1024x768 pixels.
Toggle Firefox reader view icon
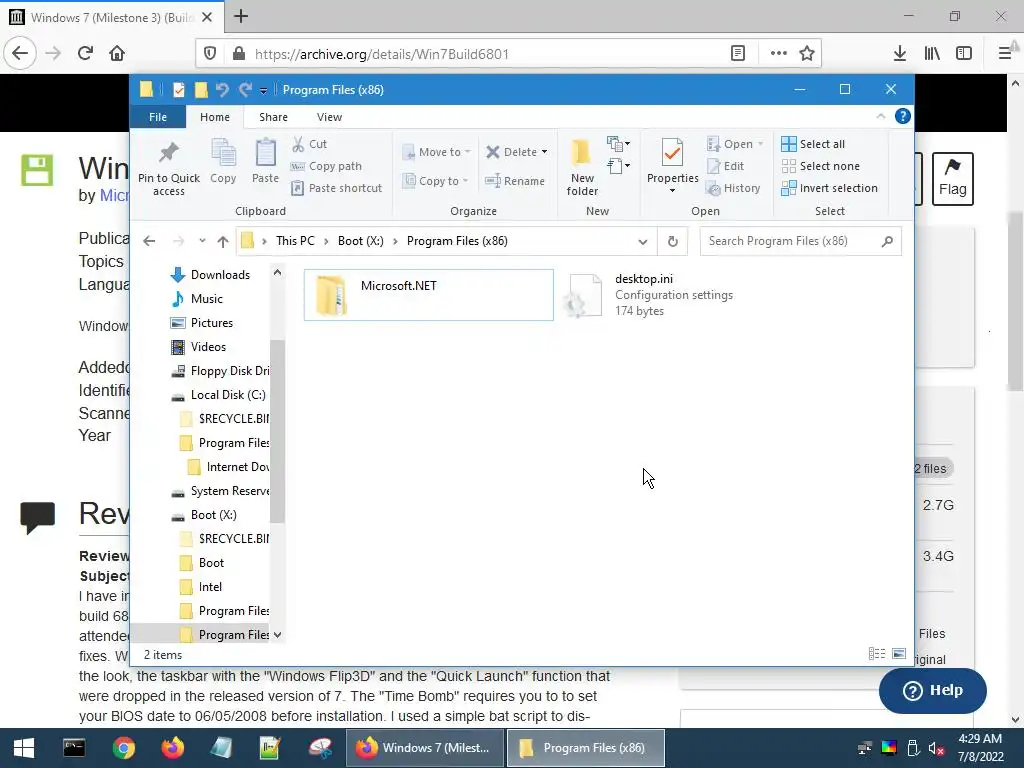point(738,54)
